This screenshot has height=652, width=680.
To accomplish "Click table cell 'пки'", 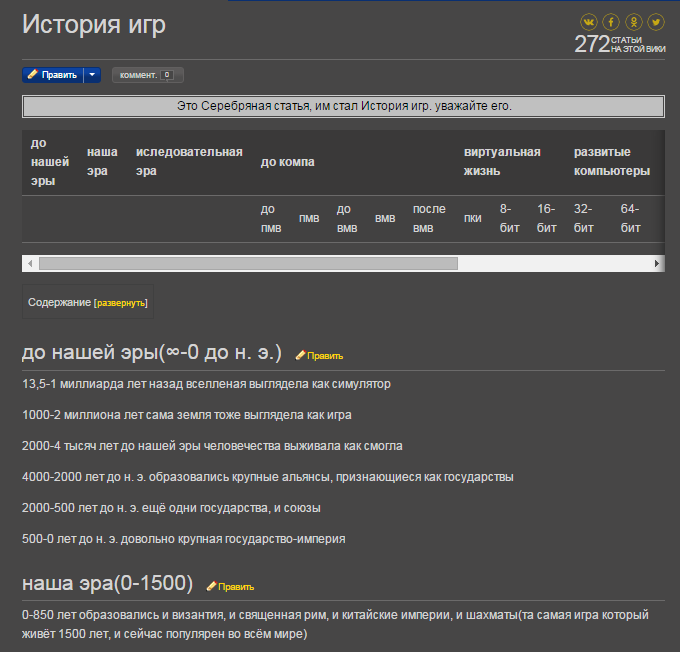I will coord(473,219).
